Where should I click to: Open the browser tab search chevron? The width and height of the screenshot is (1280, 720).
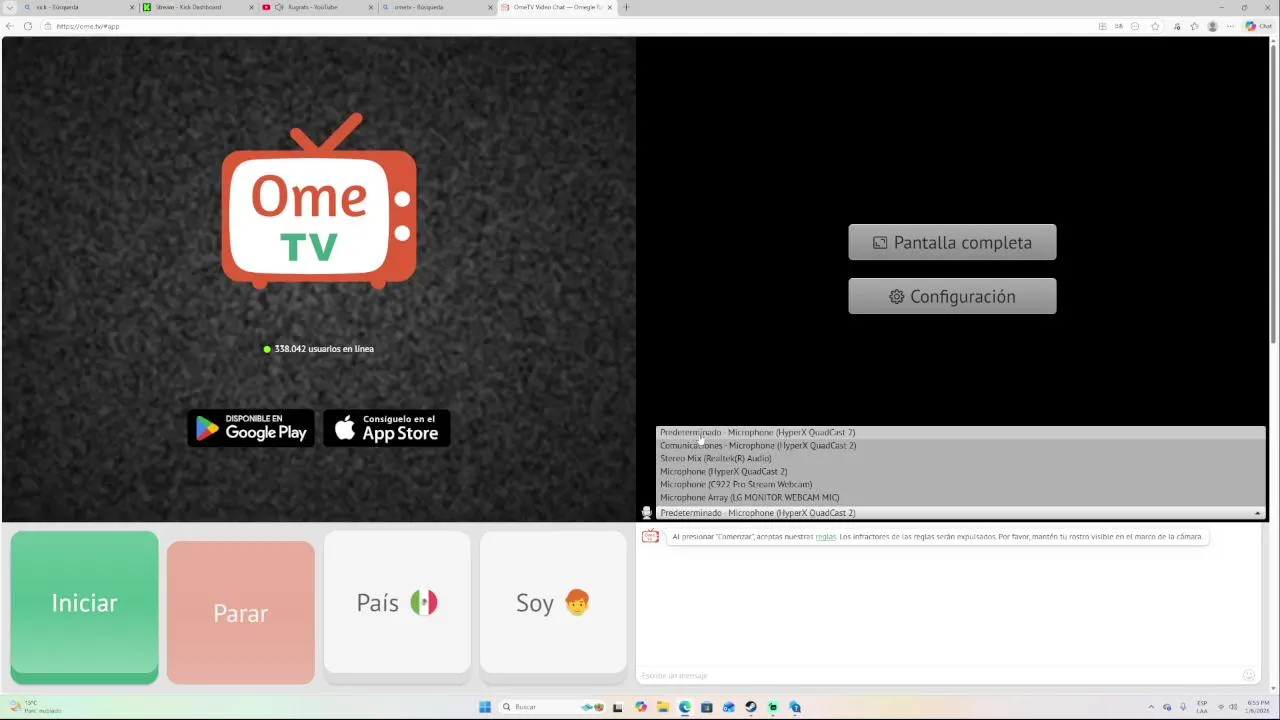coord(10,7)
